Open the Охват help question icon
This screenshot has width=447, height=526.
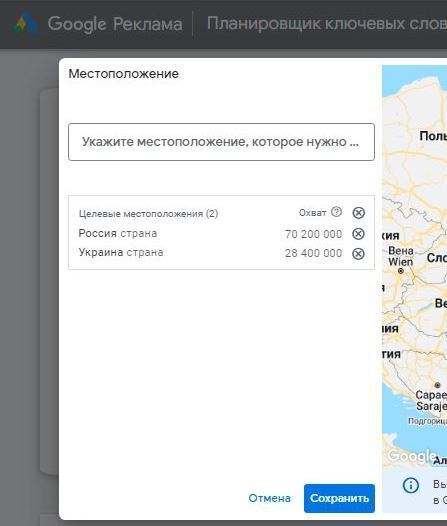tap(336, 212)
